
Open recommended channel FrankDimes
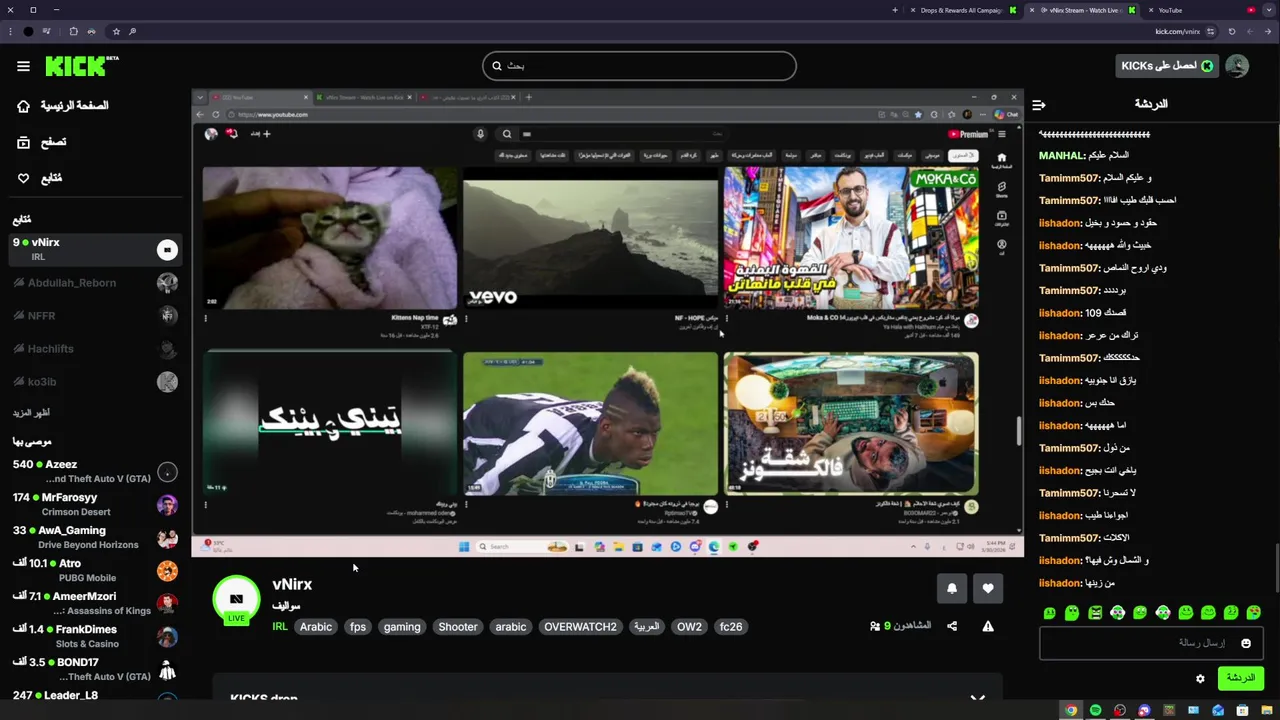tap(95, 636)
